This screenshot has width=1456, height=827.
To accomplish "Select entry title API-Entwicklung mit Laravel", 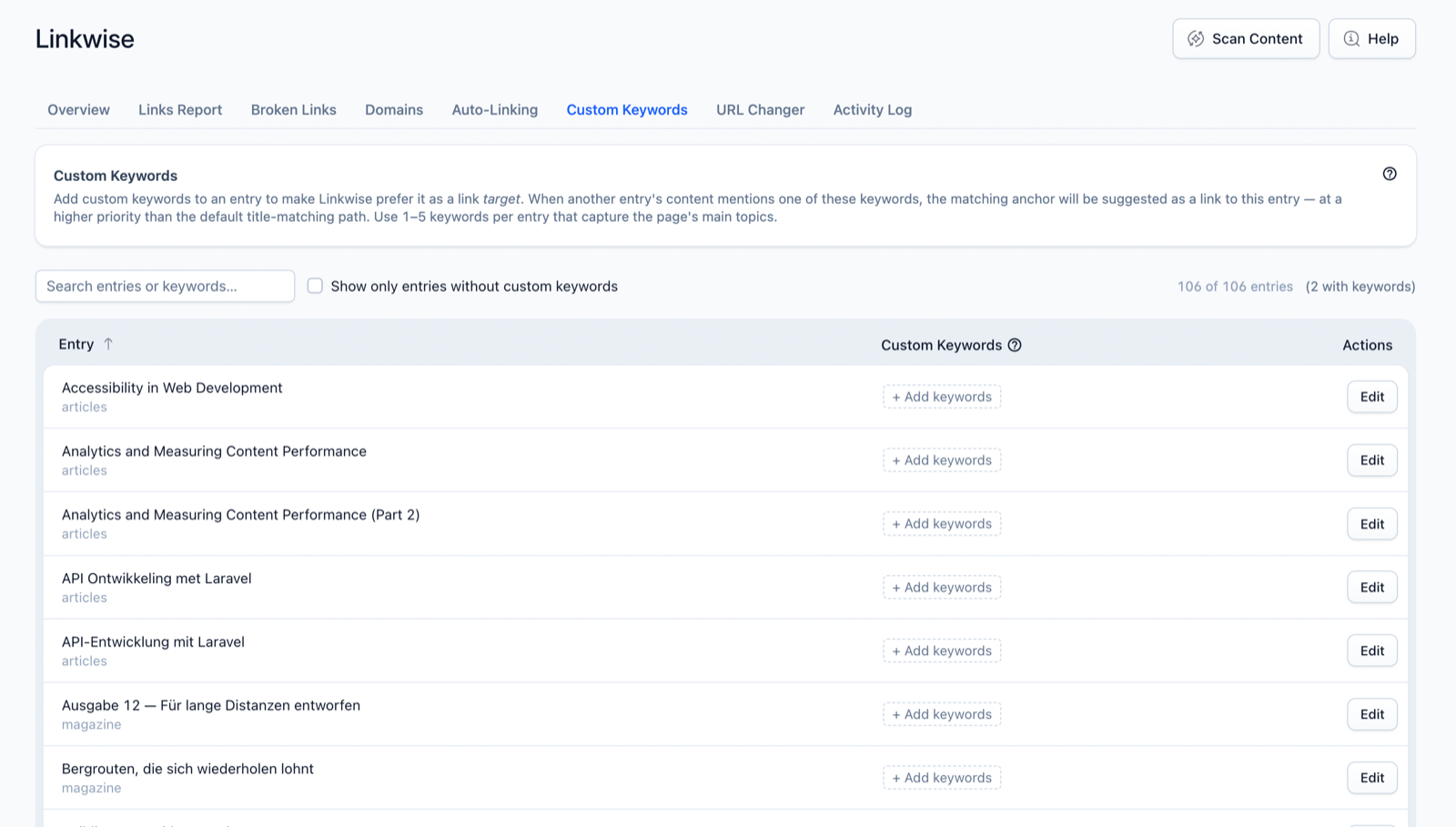I will click(153, 642).
